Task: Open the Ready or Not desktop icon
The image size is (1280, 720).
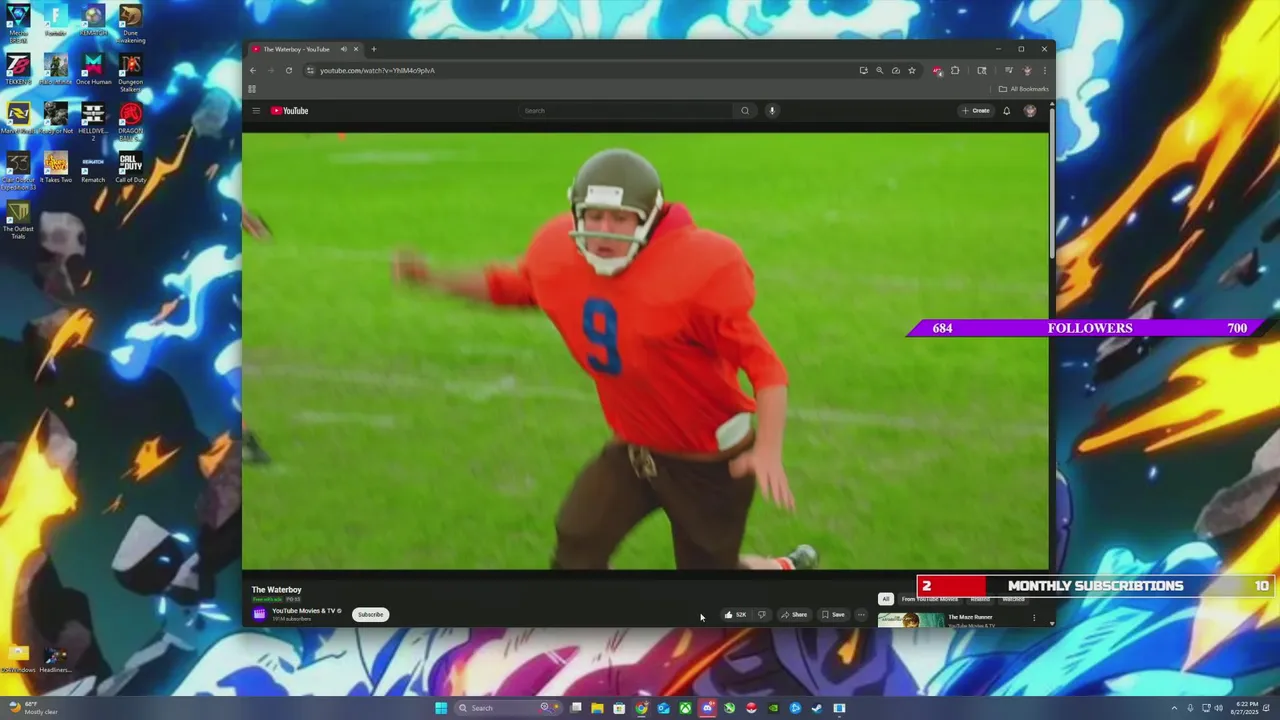Action: click(x=55, y=118)
